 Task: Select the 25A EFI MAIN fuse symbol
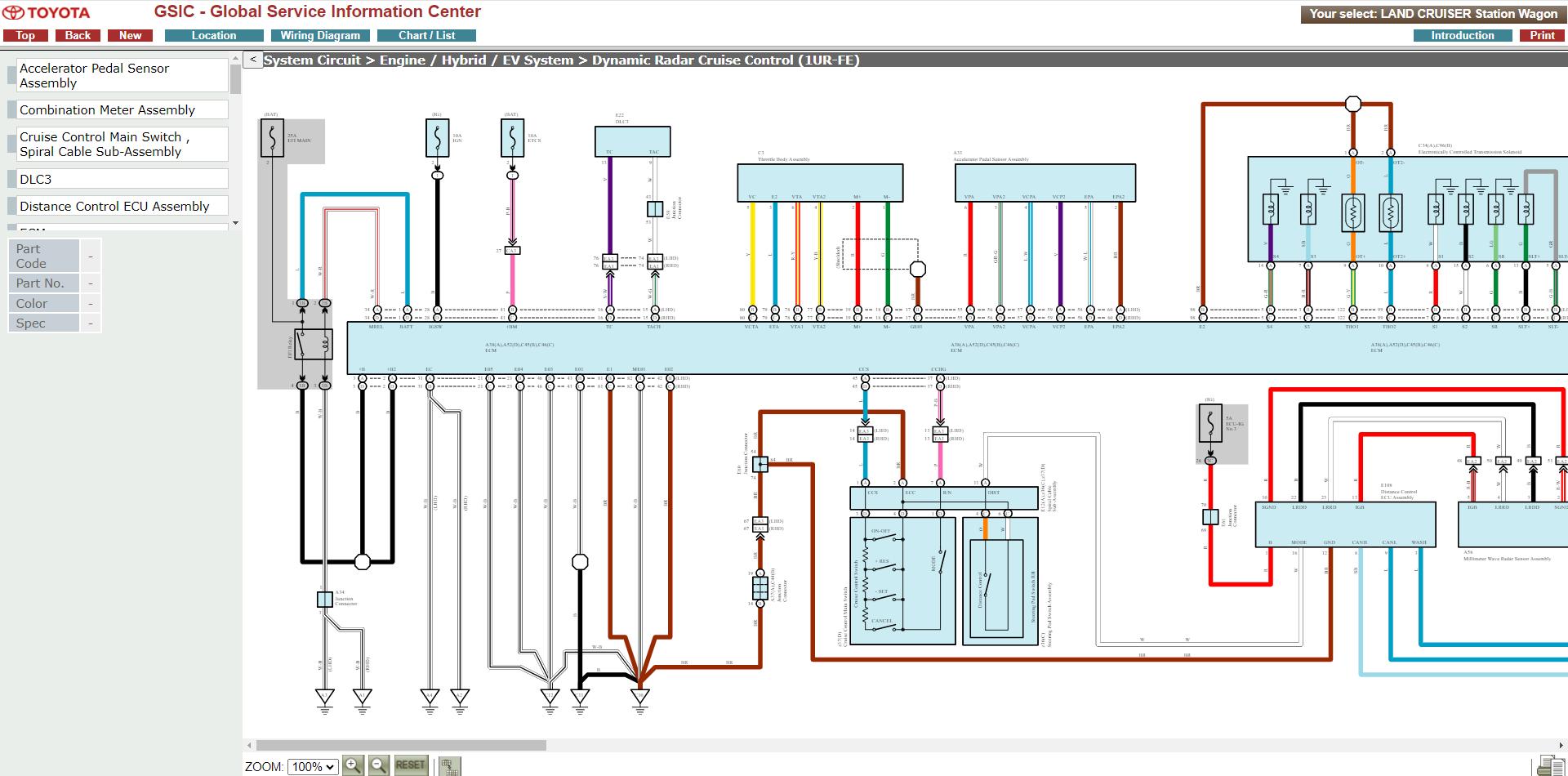click(x=272, y=138)
